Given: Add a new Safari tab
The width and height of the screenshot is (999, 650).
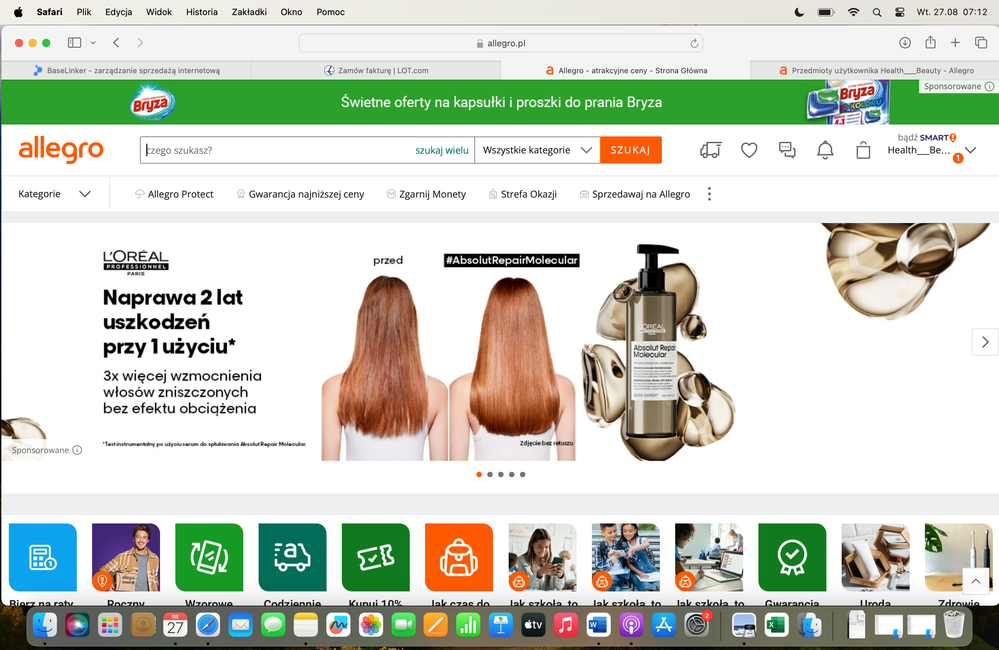Looking at the screenshot, I should point(955,43).
